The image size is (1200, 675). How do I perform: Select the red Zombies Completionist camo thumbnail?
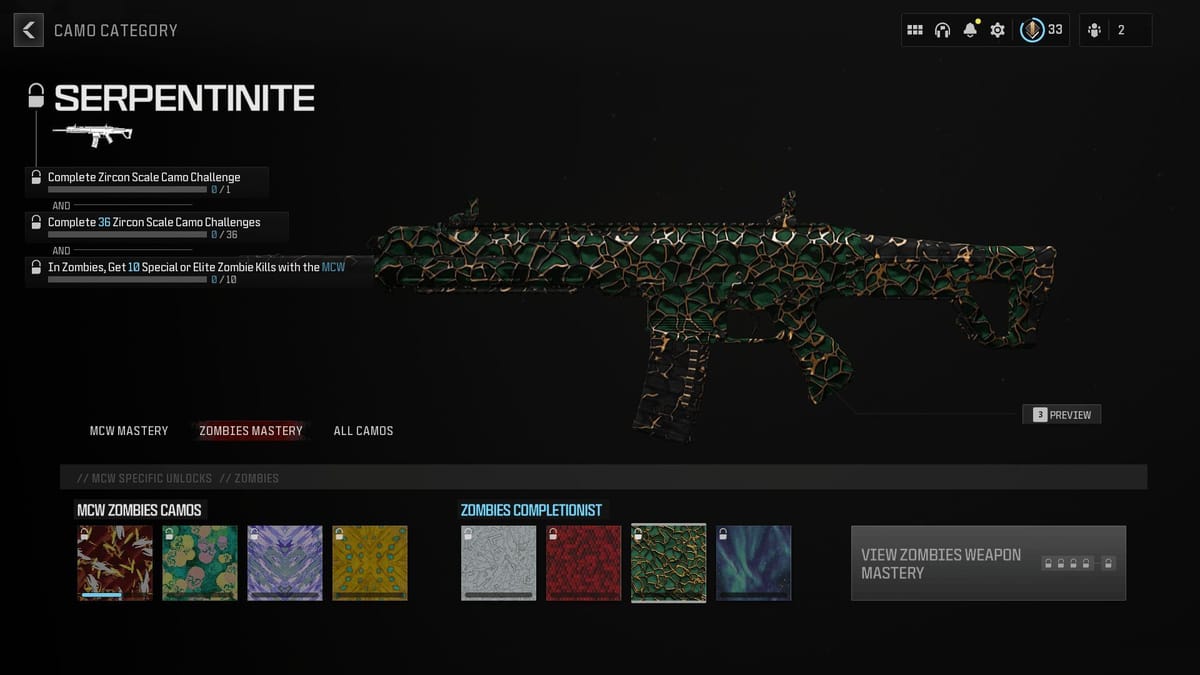pos(583,563)
